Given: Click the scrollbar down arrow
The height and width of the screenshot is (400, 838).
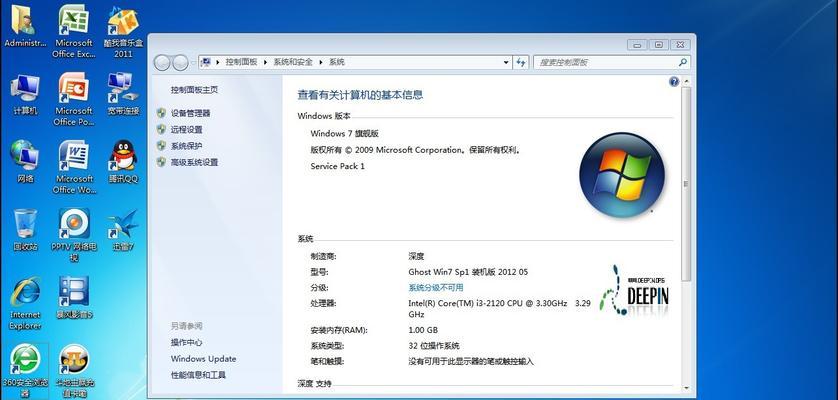Looking at the screenshot, I should (x=686, y=389).
